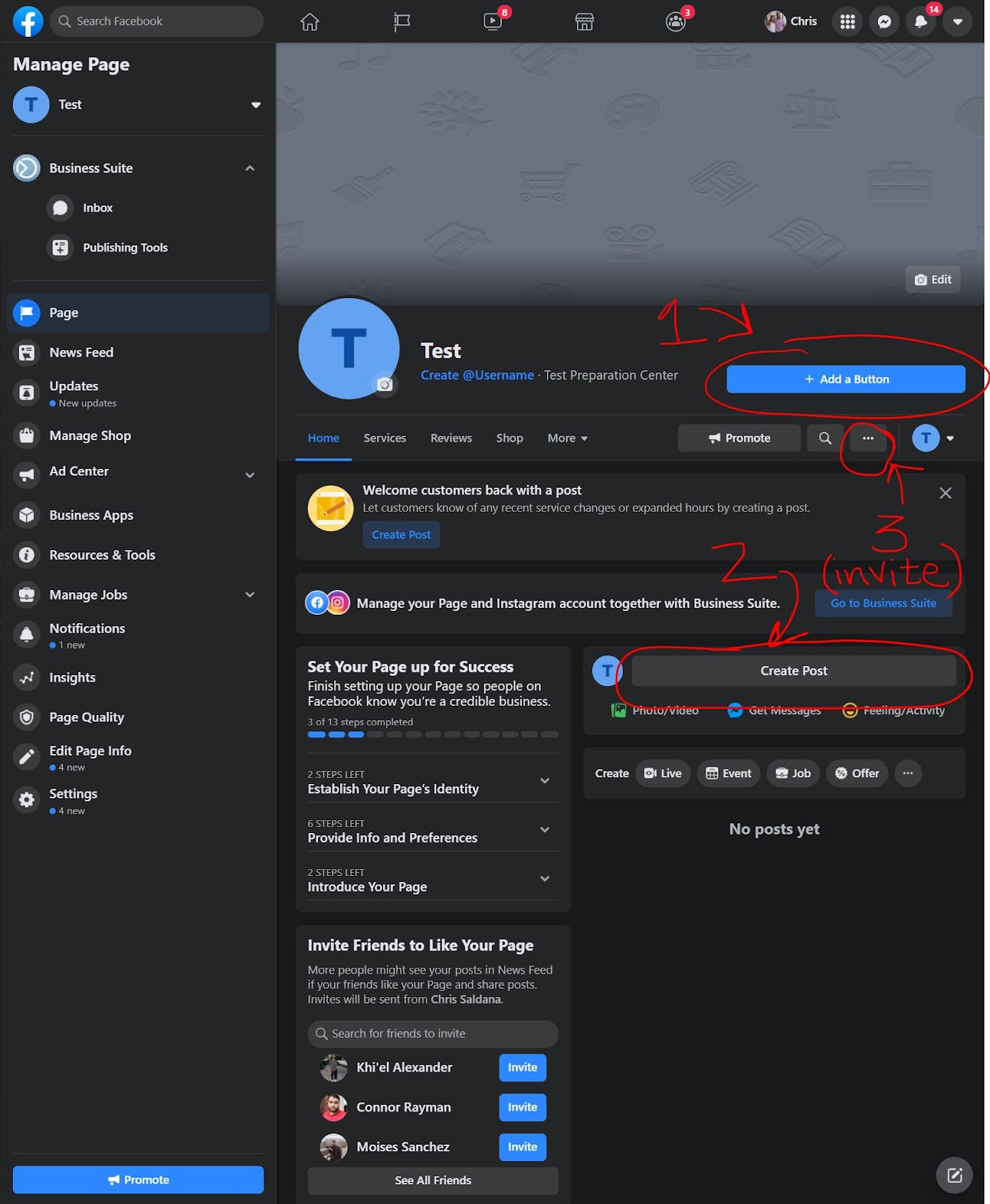This screenshot has height=1204, width=990.
Task: Click the Search Facebook field
Action: click(156, 21)
